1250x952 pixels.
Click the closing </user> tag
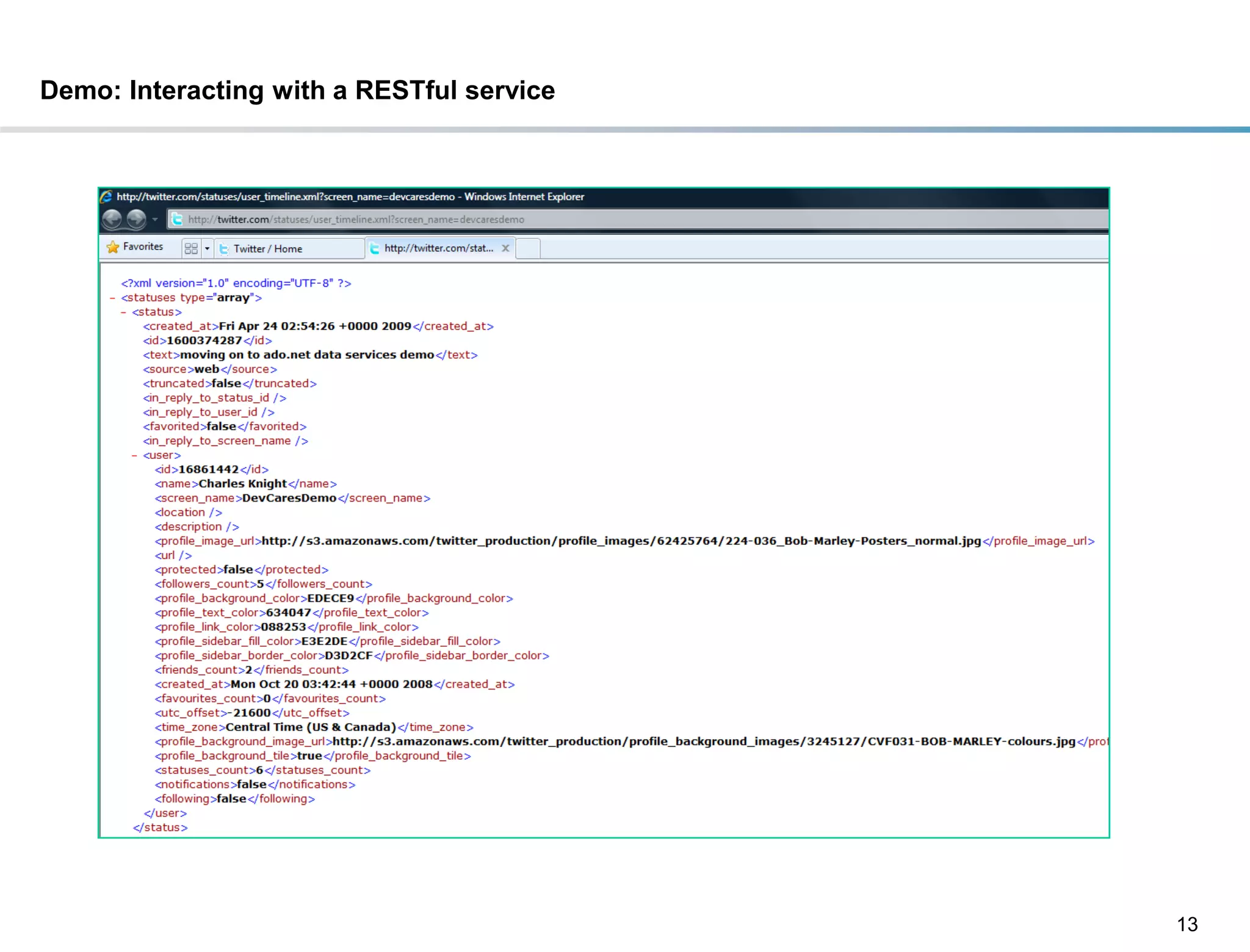tap(165, 813)
